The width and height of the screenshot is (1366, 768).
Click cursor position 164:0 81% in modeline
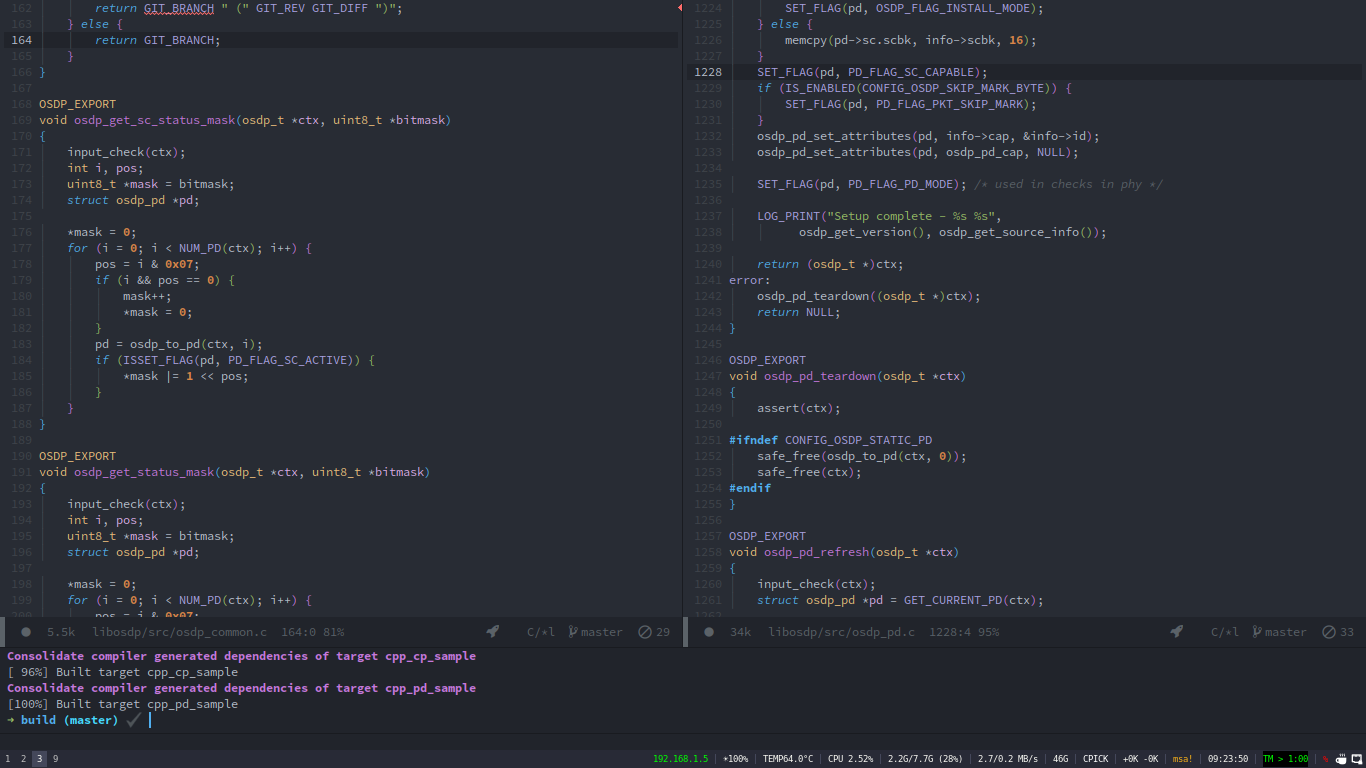[x=312, y=632]
